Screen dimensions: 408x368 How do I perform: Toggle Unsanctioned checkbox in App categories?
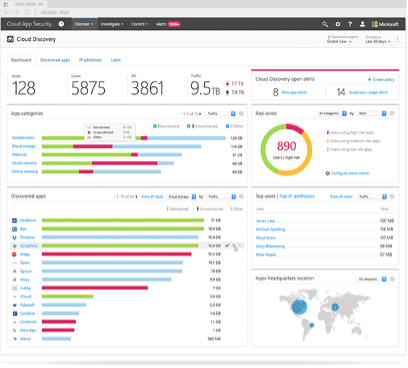[189, 126]
